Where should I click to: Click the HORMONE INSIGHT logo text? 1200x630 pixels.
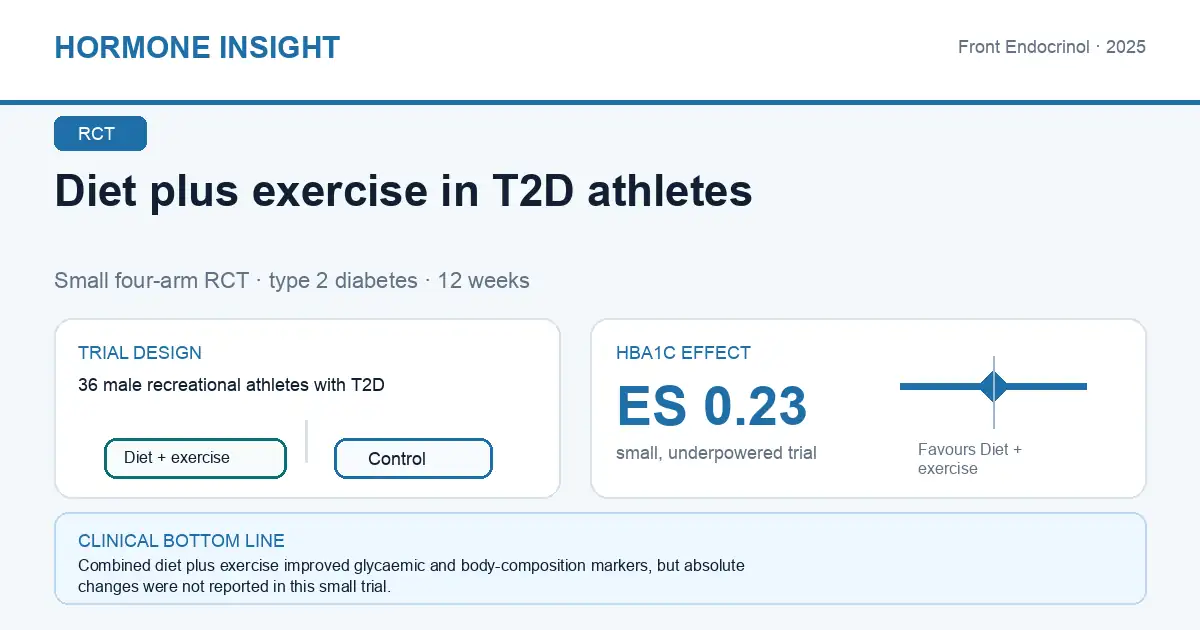197,47
